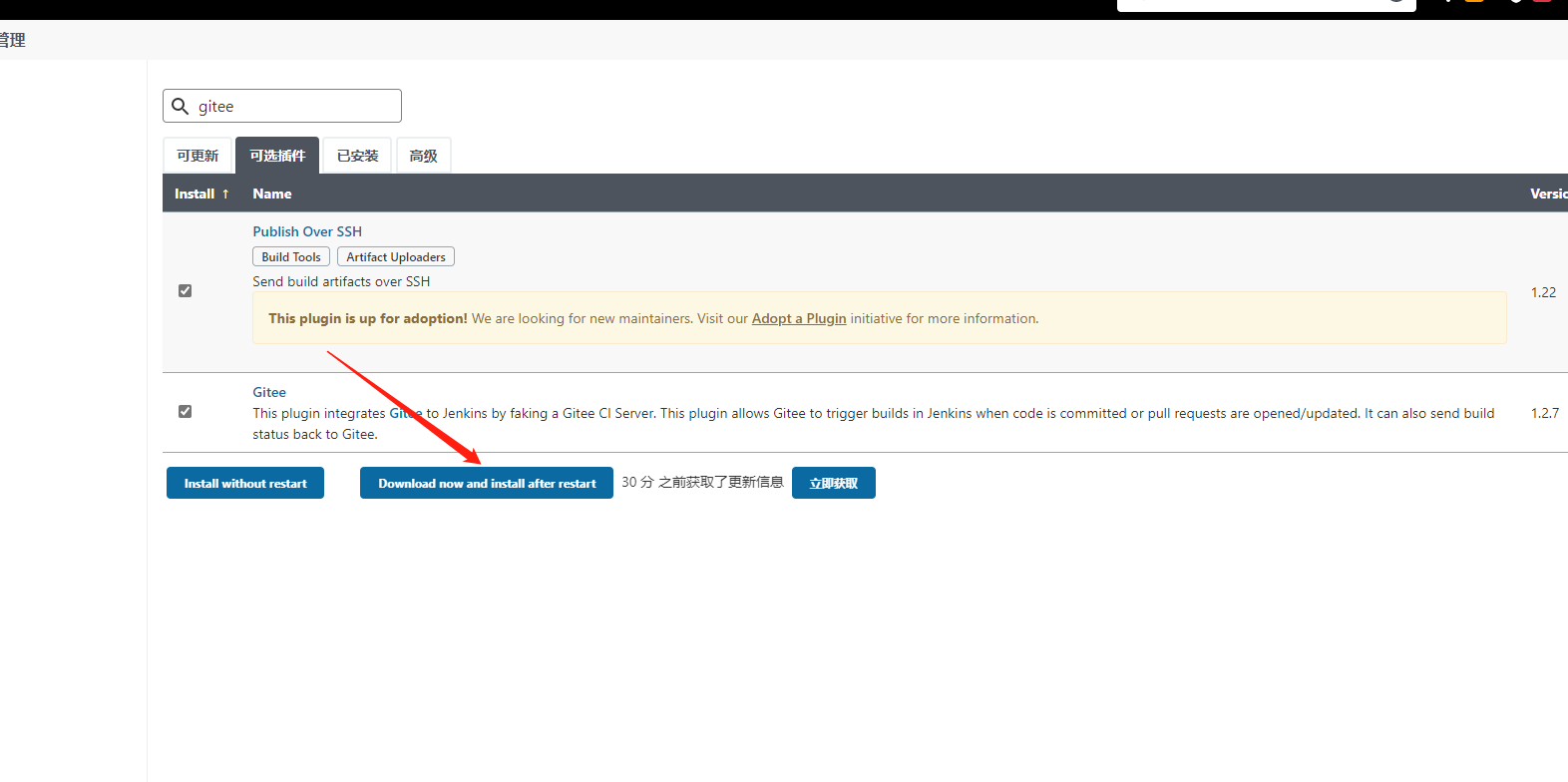
Task: Click the Artifact Uploaders category tag
Action: coord(396,257)
